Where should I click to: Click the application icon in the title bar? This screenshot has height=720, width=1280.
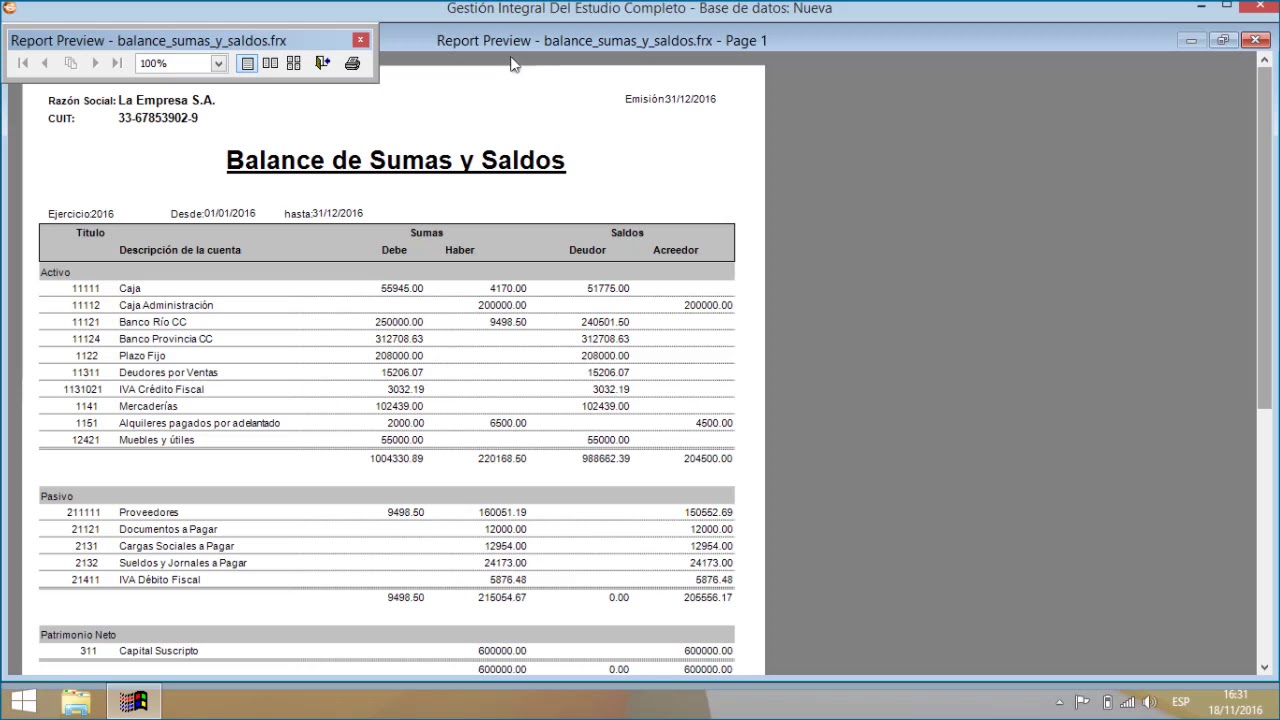point(10,8)
